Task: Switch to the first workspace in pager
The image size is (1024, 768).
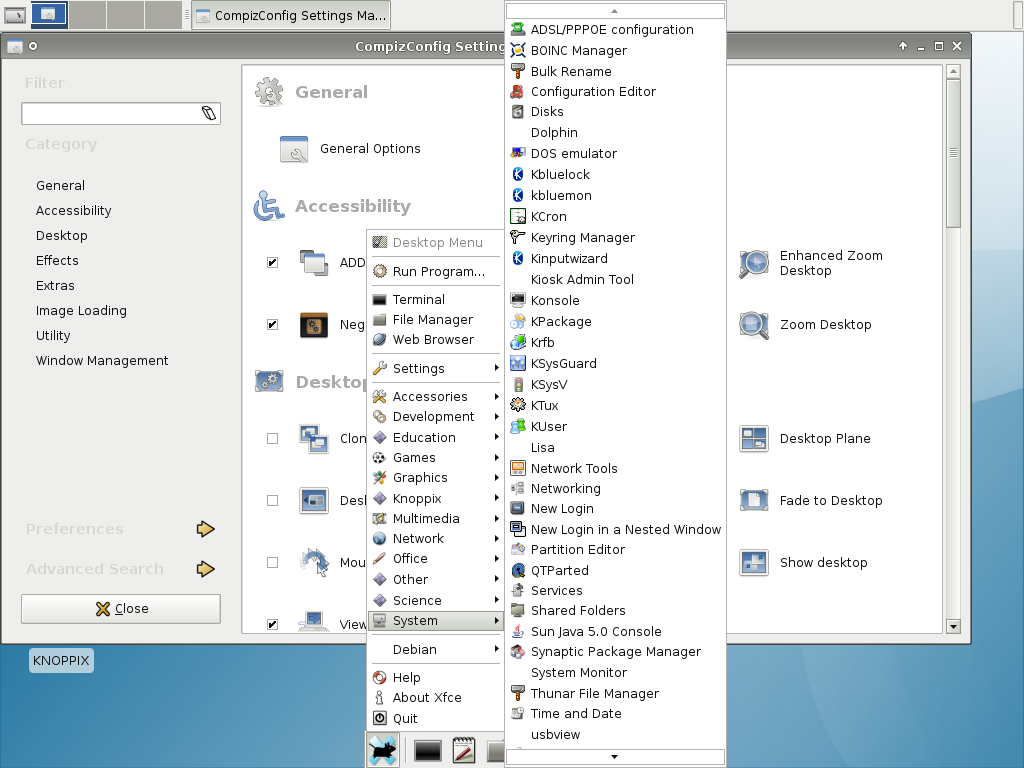Action: 49,14
